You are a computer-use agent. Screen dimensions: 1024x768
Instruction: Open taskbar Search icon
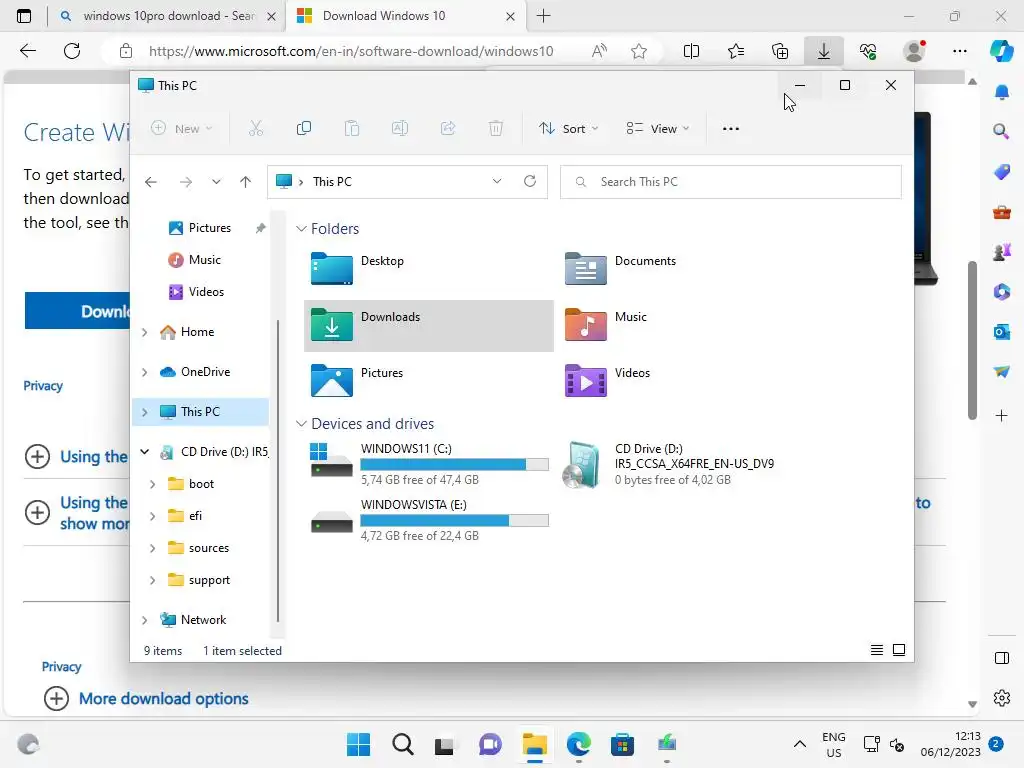[x=403, y=744]
